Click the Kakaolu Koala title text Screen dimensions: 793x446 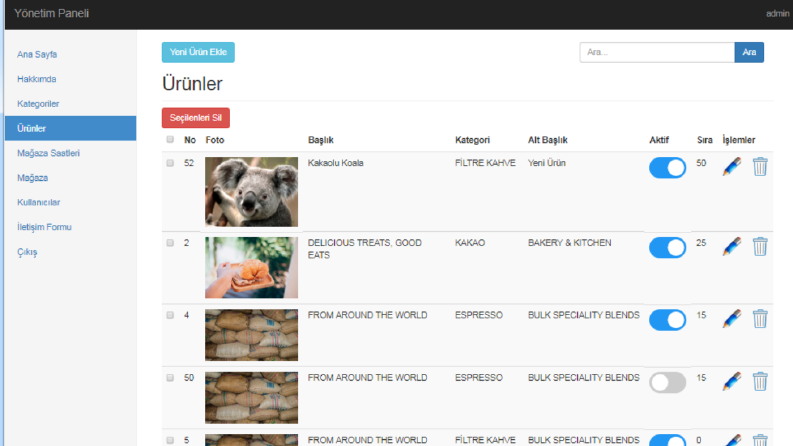point(335,163)
